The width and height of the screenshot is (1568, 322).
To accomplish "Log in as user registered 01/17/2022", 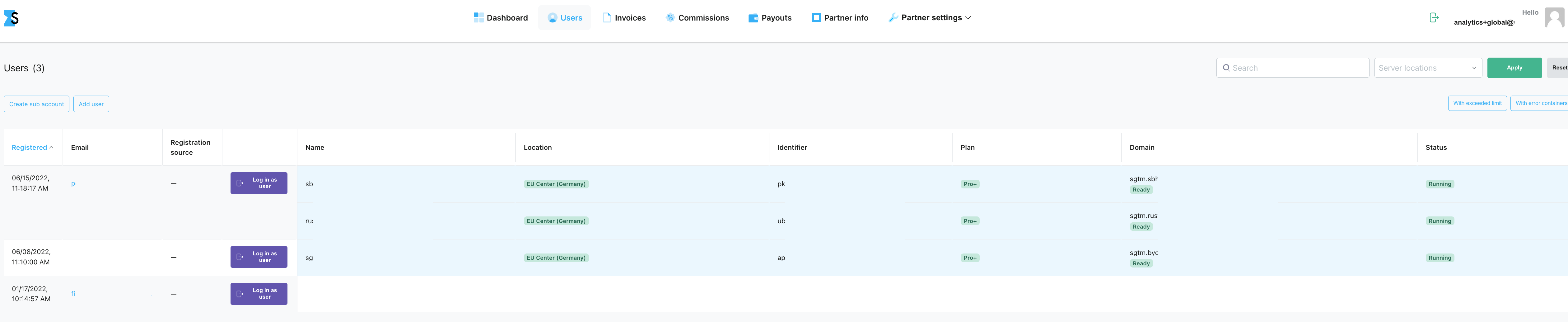I will [259, 293].
